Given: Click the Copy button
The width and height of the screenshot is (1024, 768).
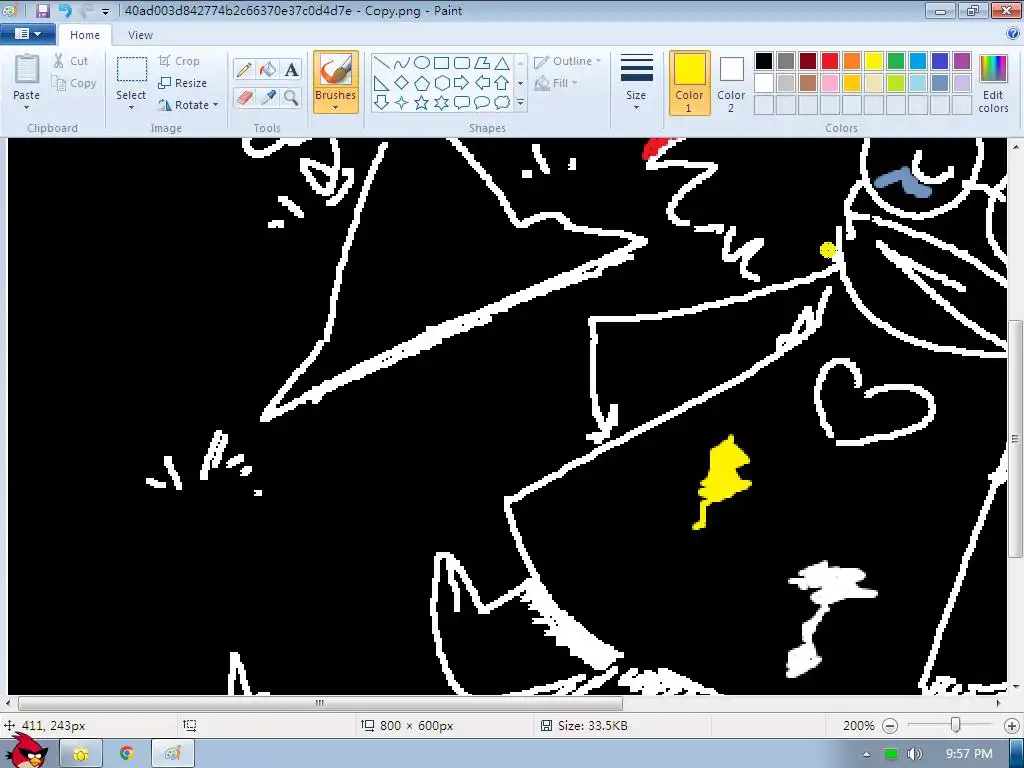Looking at the screenshot, I should (74, 83).
